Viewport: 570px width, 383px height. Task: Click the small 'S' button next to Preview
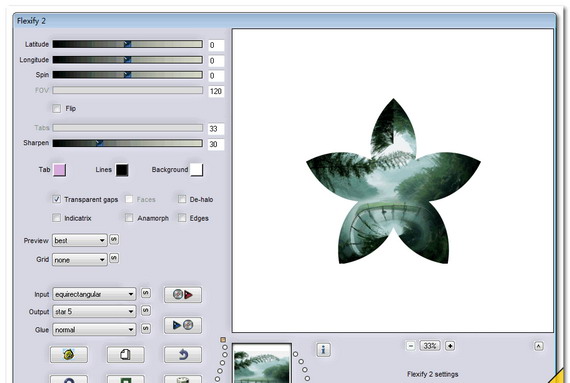coord(114,239)
